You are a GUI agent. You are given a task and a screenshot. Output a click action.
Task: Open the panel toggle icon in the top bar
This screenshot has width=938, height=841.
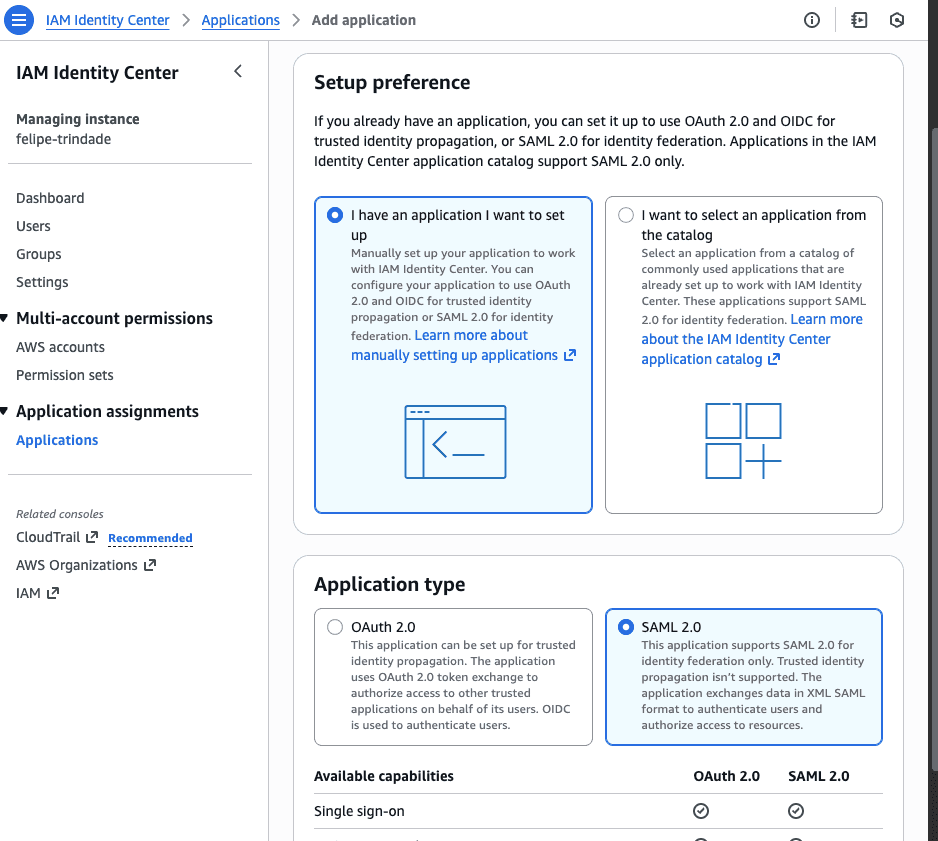(x=859, y=20)
